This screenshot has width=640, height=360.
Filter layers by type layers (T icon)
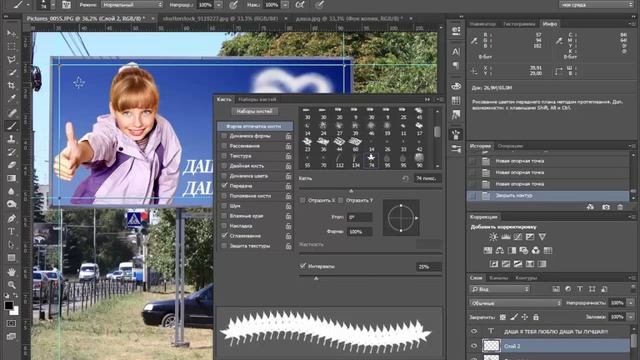(x=580, y=289)
